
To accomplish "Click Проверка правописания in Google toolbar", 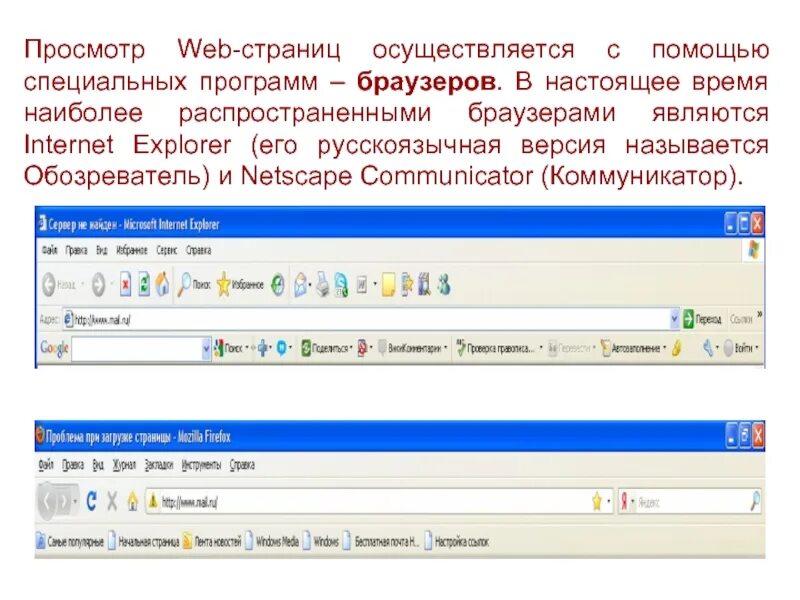I will click(495, 348).
